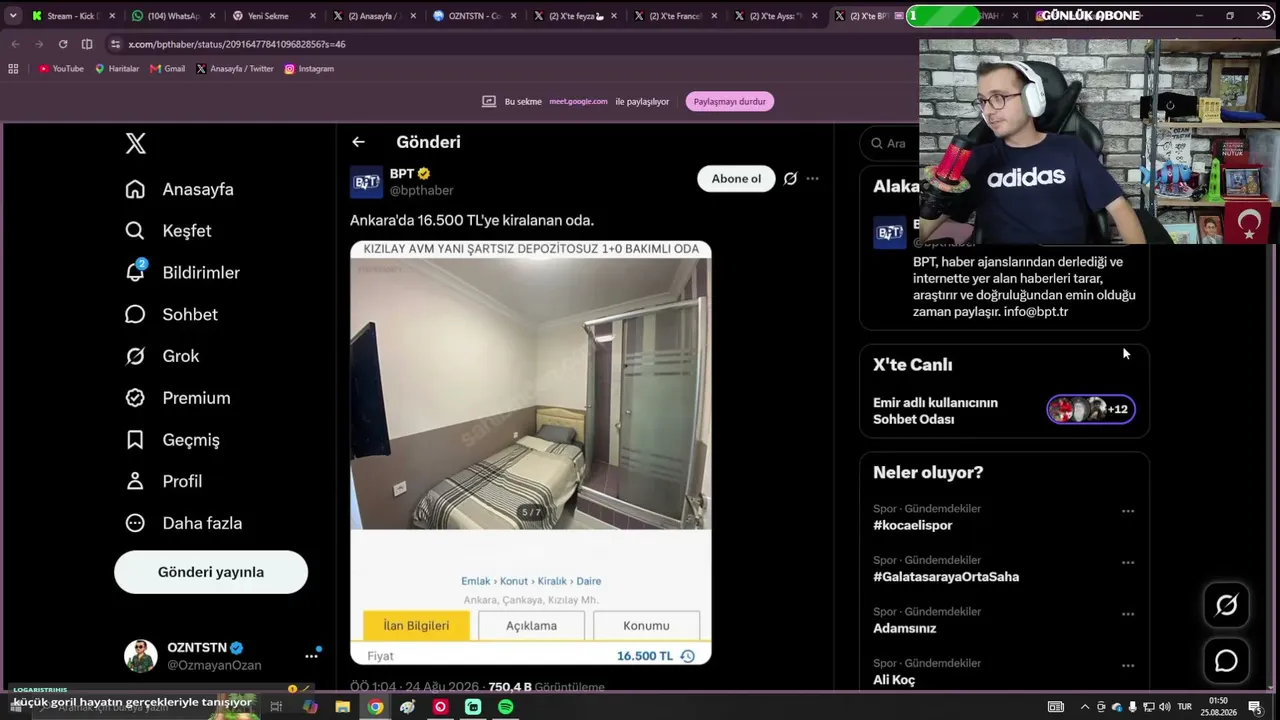Open Gmail bookmark
The width and height of the screenshot is (1280, 720).
click(x=167, y=69)
